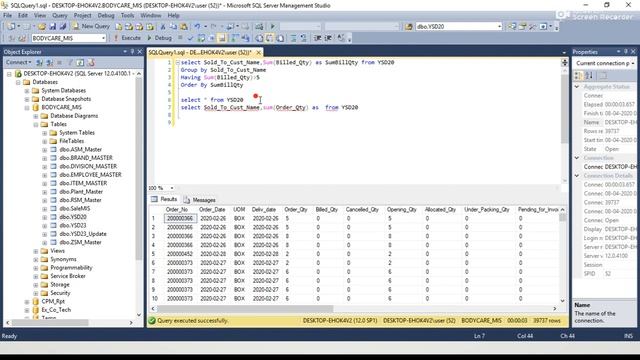Image resolution: width=640 pixels, height=360 pixels.
Task: Click the Results to File icon
Action: pos(280,38)
